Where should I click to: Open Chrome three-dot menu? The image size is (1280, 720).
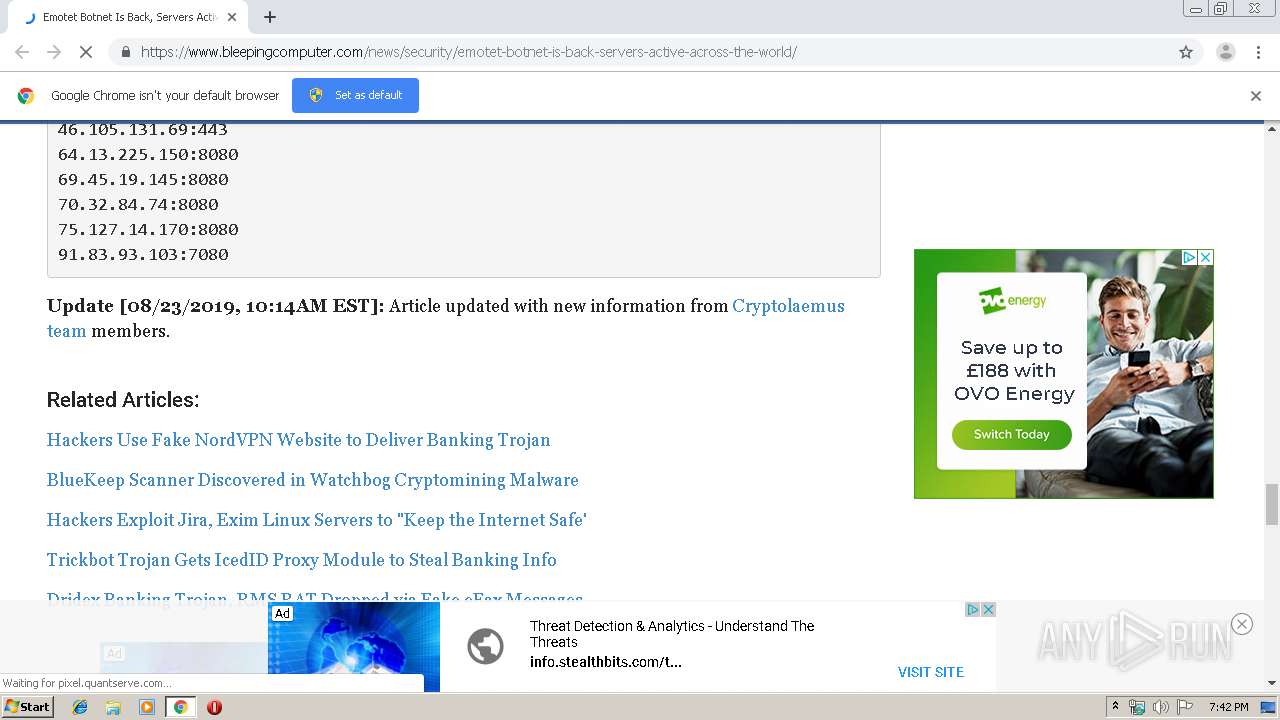click(1258, 52)
